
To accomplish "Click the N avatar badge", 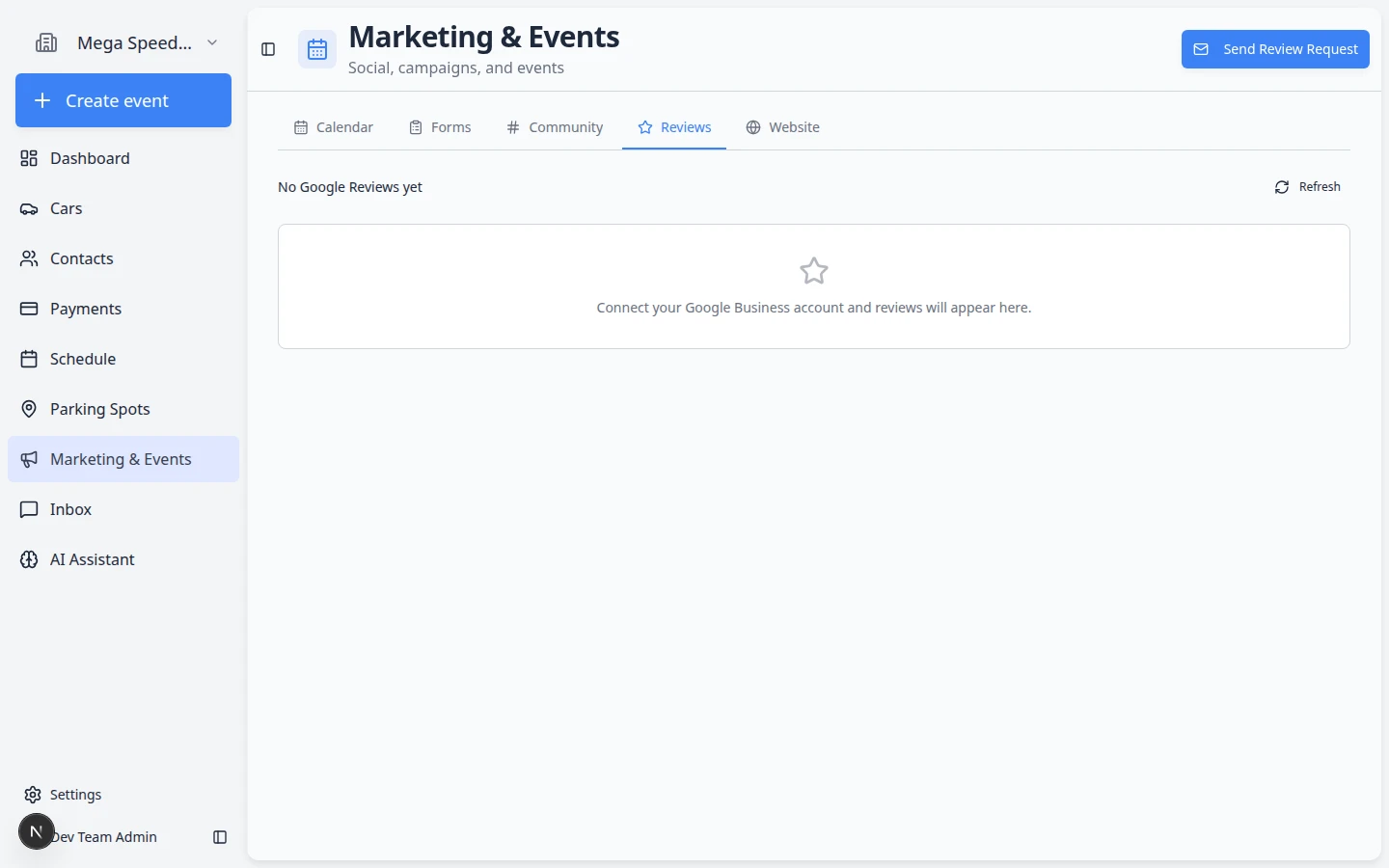I will point(36,831).
